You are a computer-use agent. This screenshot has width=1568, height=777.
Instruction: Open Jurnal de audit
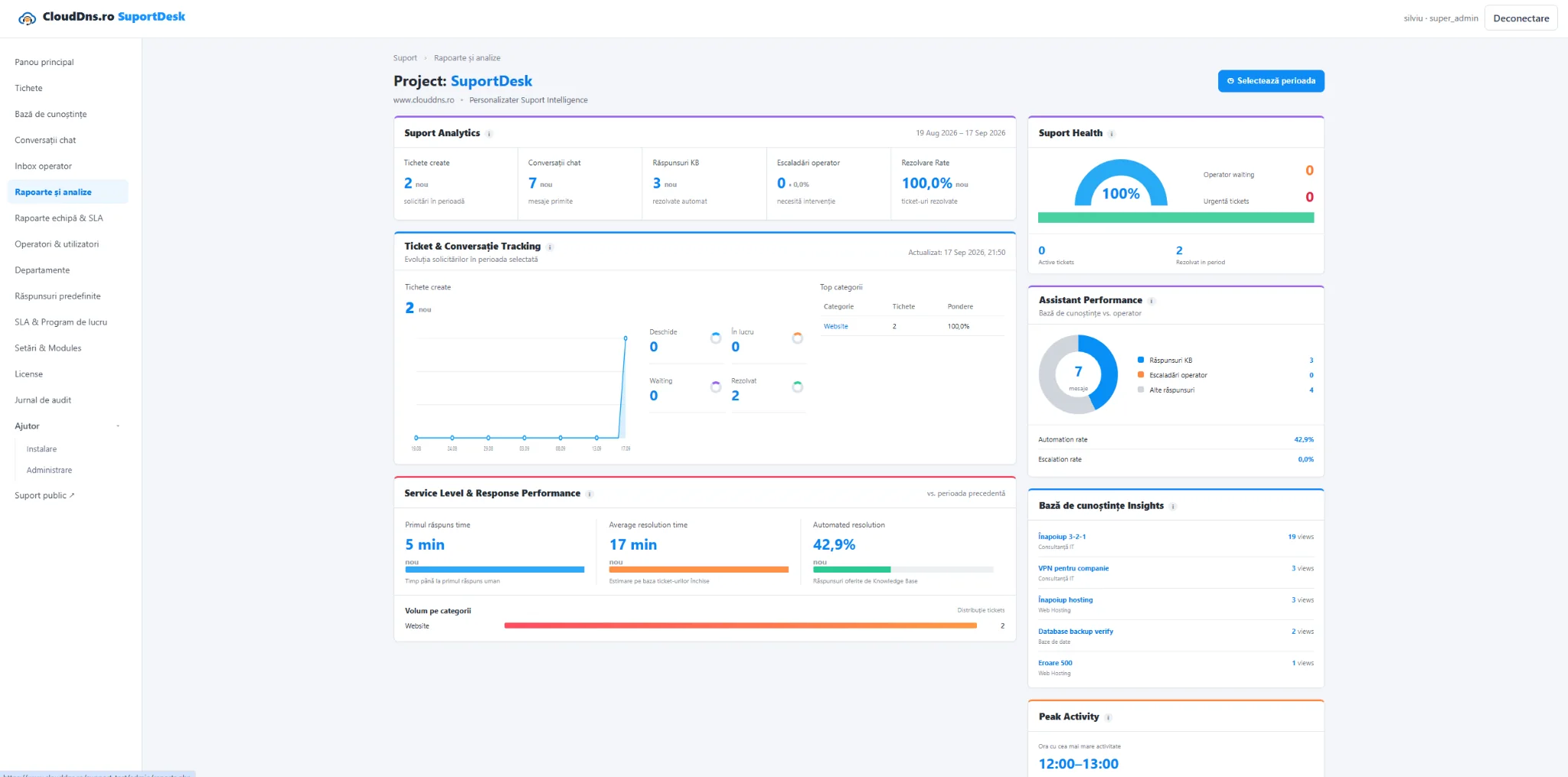pyautogui.click(x=68, y=400)
